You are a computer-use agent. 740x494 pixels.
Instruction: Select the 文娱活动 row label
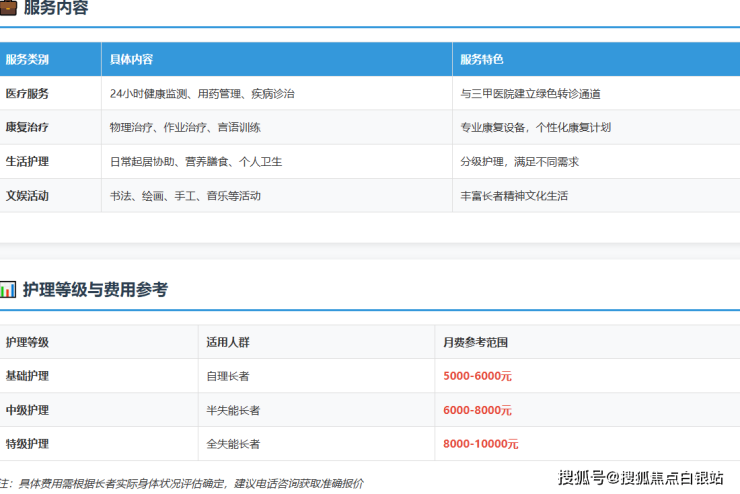point(27,196)
